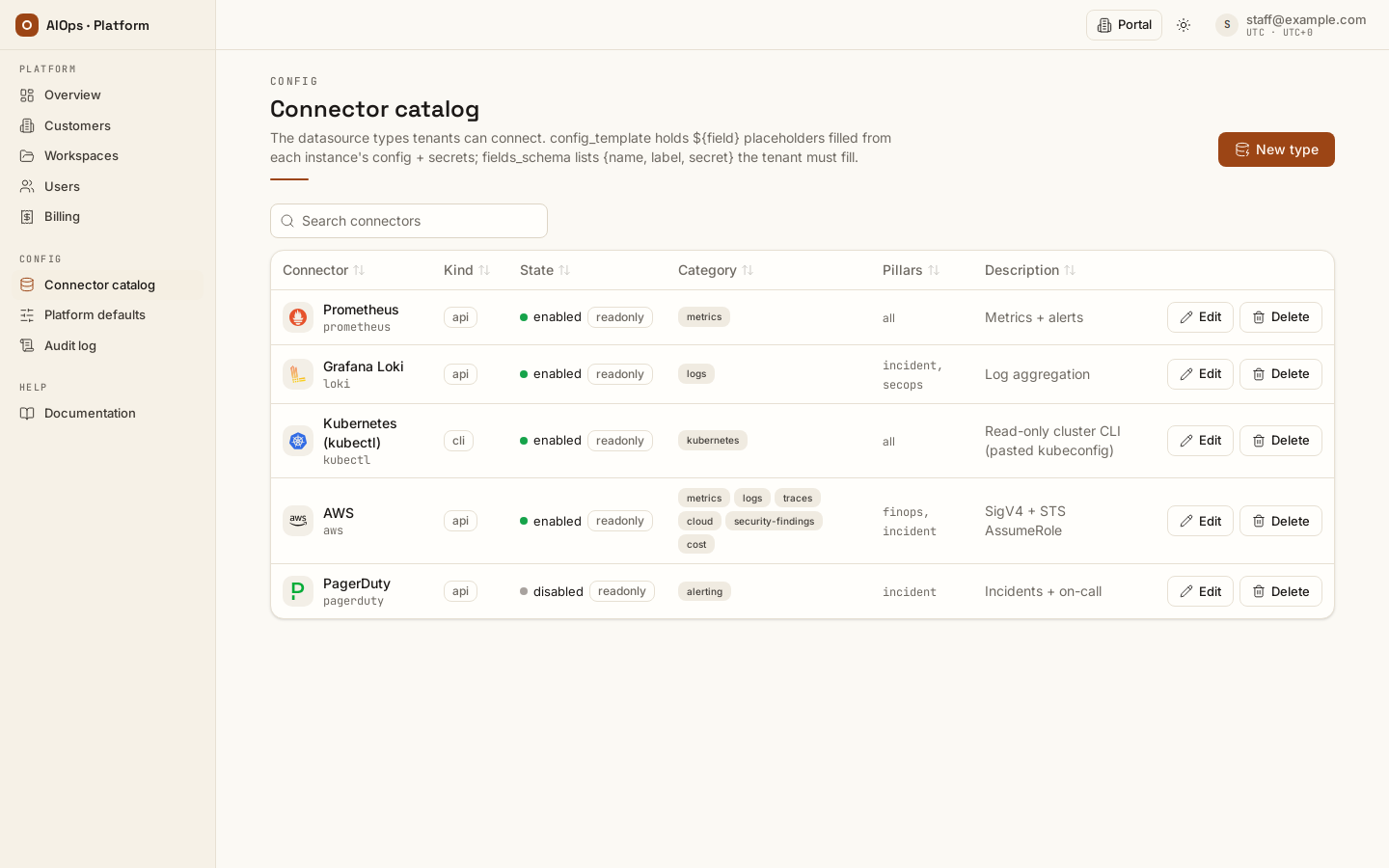Open the staff@example.com user avatar

click(1226, 25)
